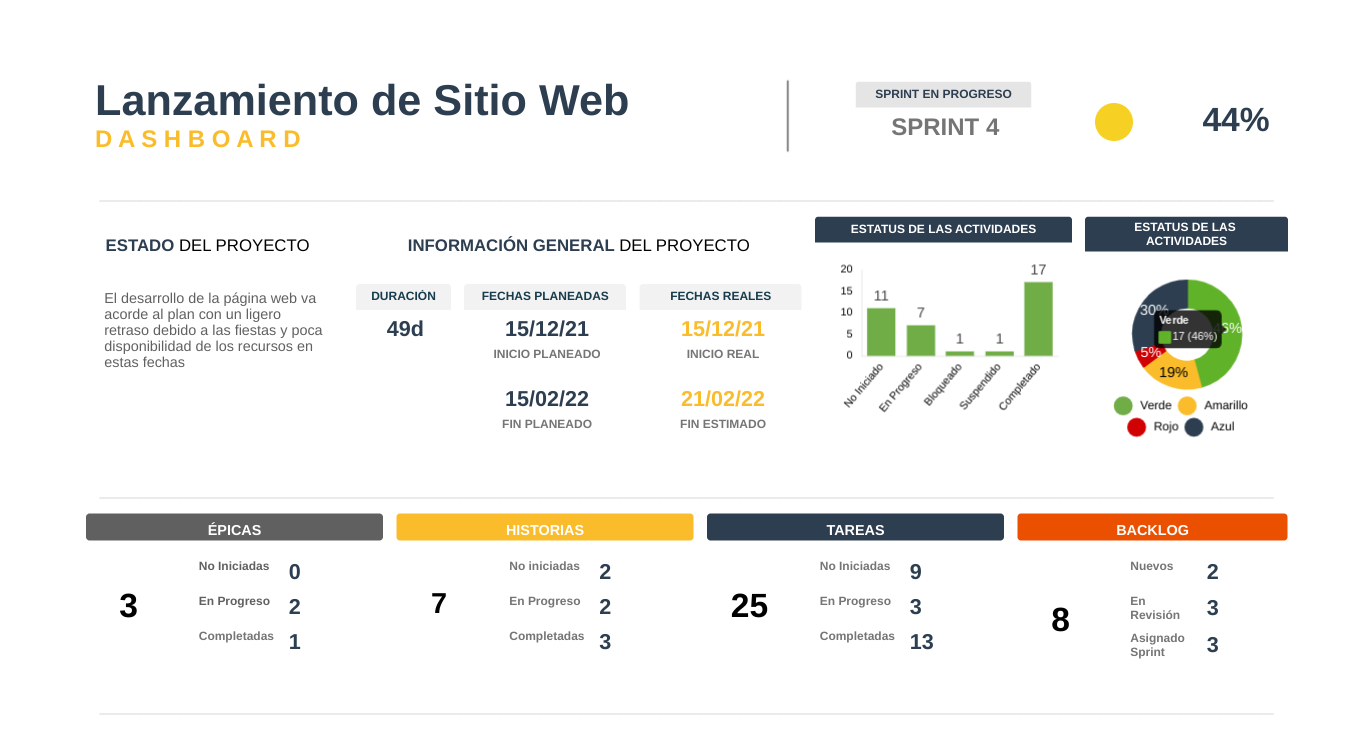The image size is (1360, 740).
Task: Toggle the Azul legend marker
Action: (1193, 427)
